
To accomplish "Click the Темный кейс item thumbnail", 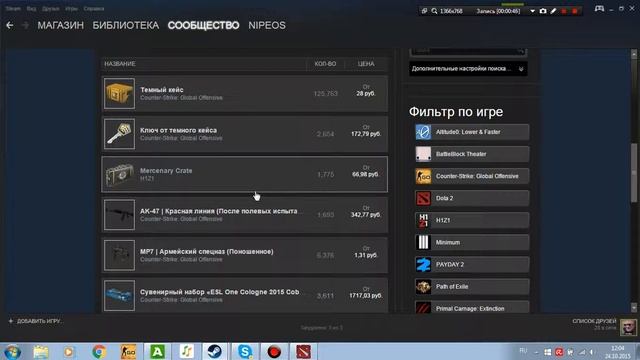I will 119,93.
